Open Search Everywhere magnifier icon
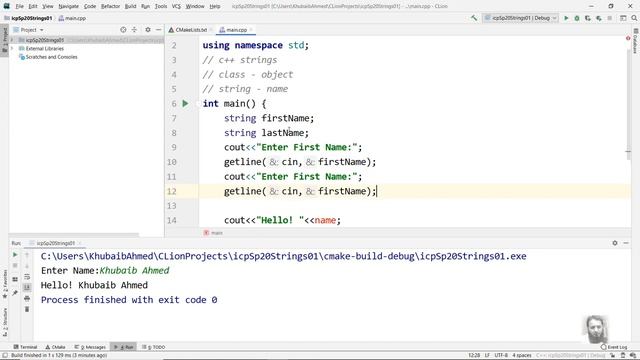Image resolution: width=640 pixels, height=360 pixels. (634, 18)
